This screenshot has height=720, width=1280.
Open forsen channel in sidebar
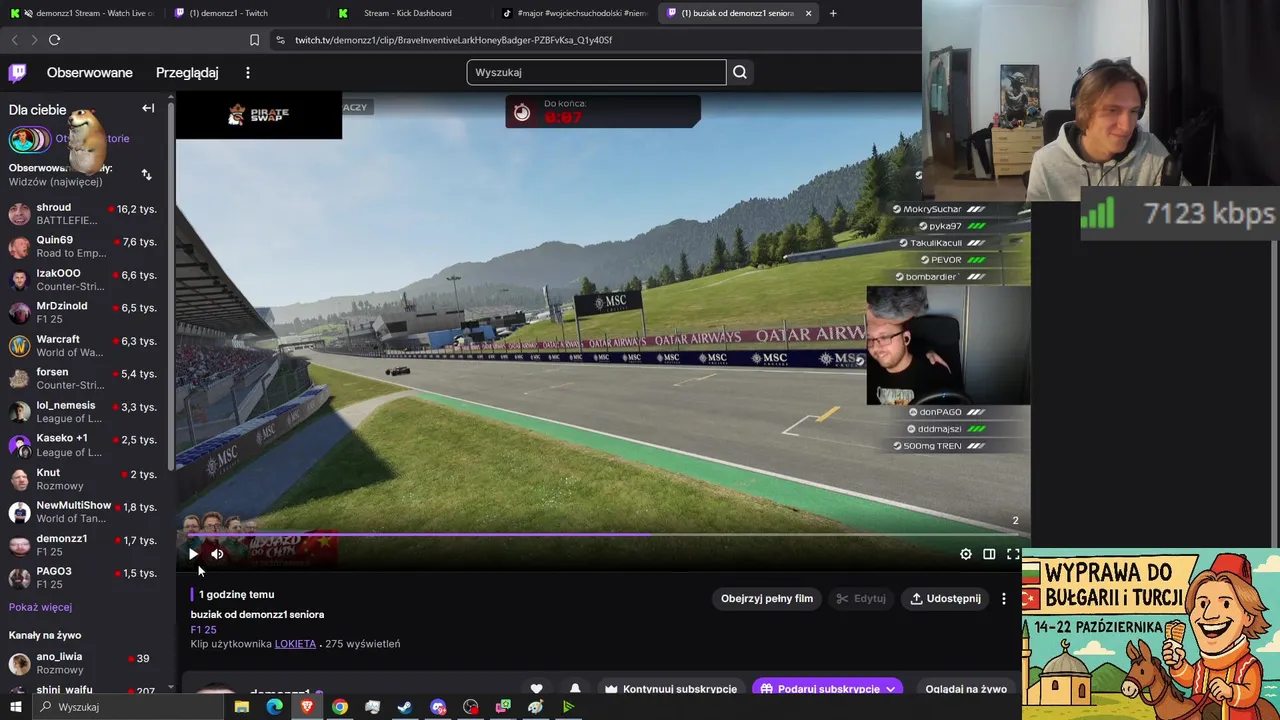pos(85,378)
